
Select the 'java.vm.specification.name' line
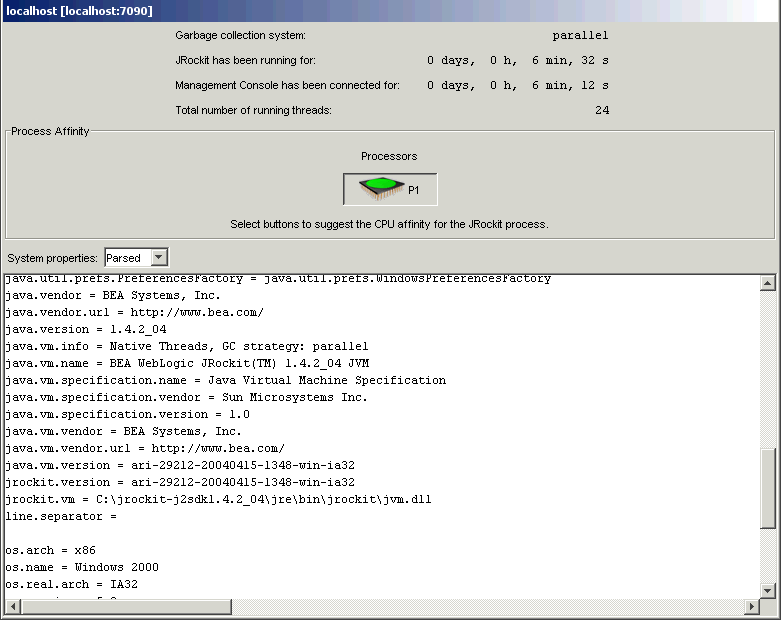pyautogui.click(x=226, y=380)
